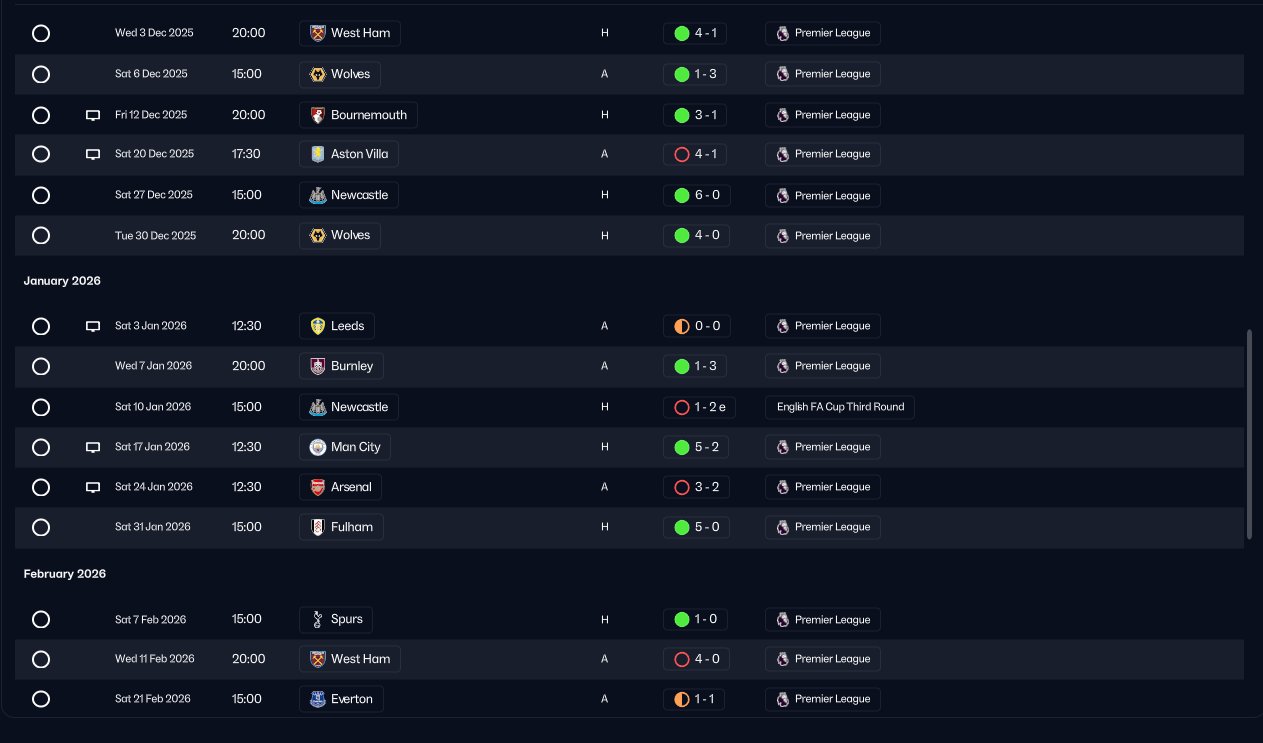Click the TV icon on Aston Villa fixture
Viewport: 1263px width, 743px height.
click(x=93, y=154)
